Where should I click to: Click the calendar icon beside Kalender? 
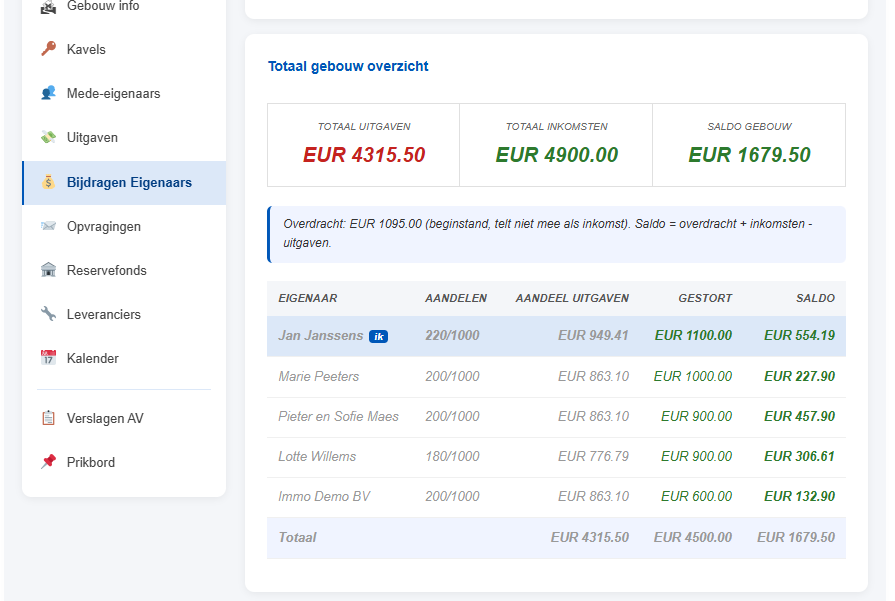pyautogui.click(x=49, y=358)
